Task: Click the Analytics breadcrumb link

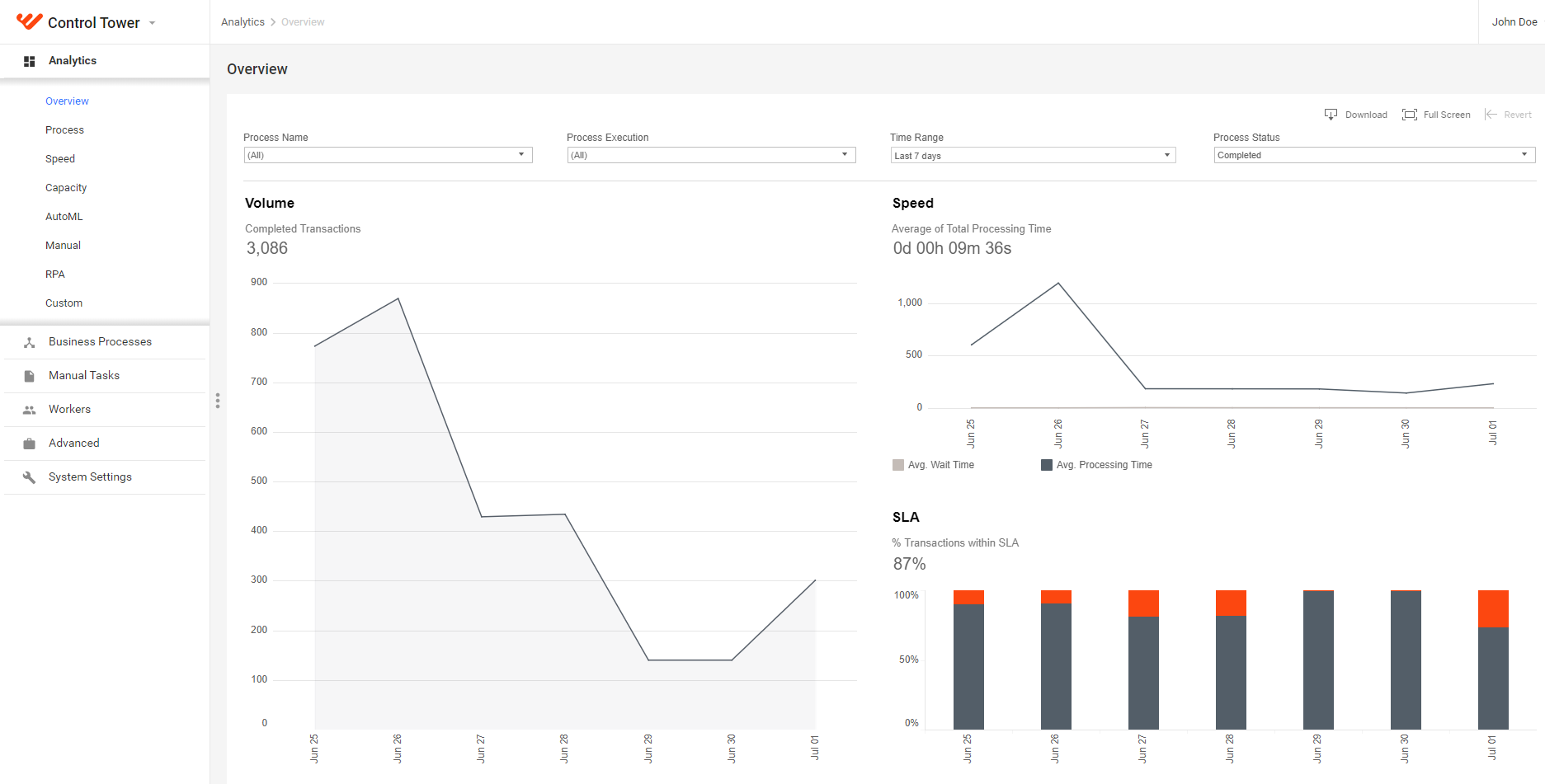Action: (243, 22)
